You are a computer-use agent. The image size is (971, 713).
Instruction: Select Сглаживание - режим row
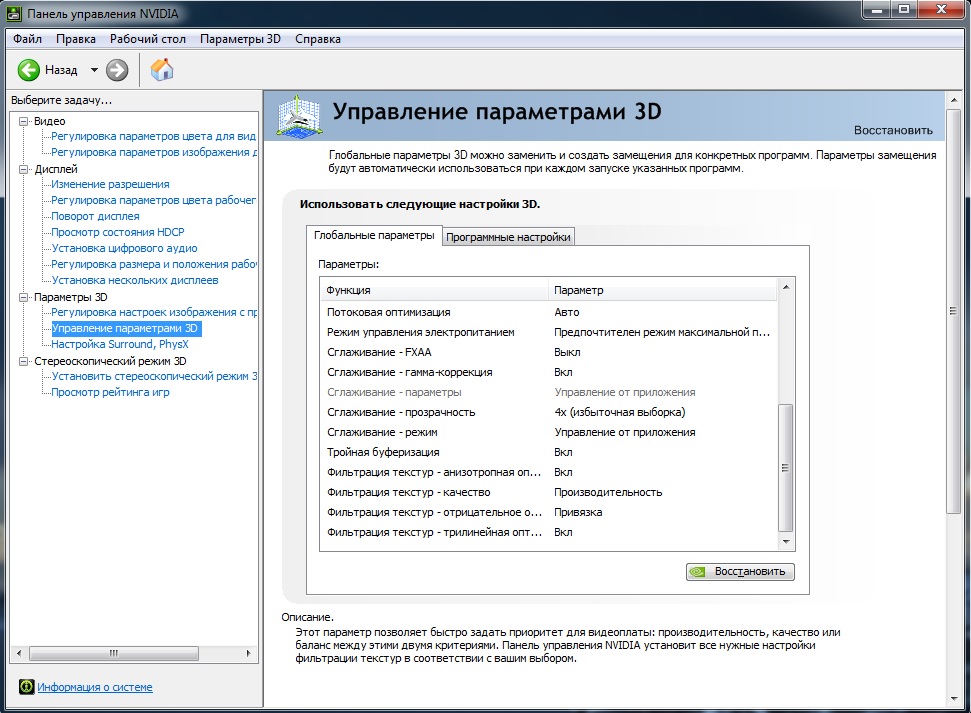click(549, 432)
